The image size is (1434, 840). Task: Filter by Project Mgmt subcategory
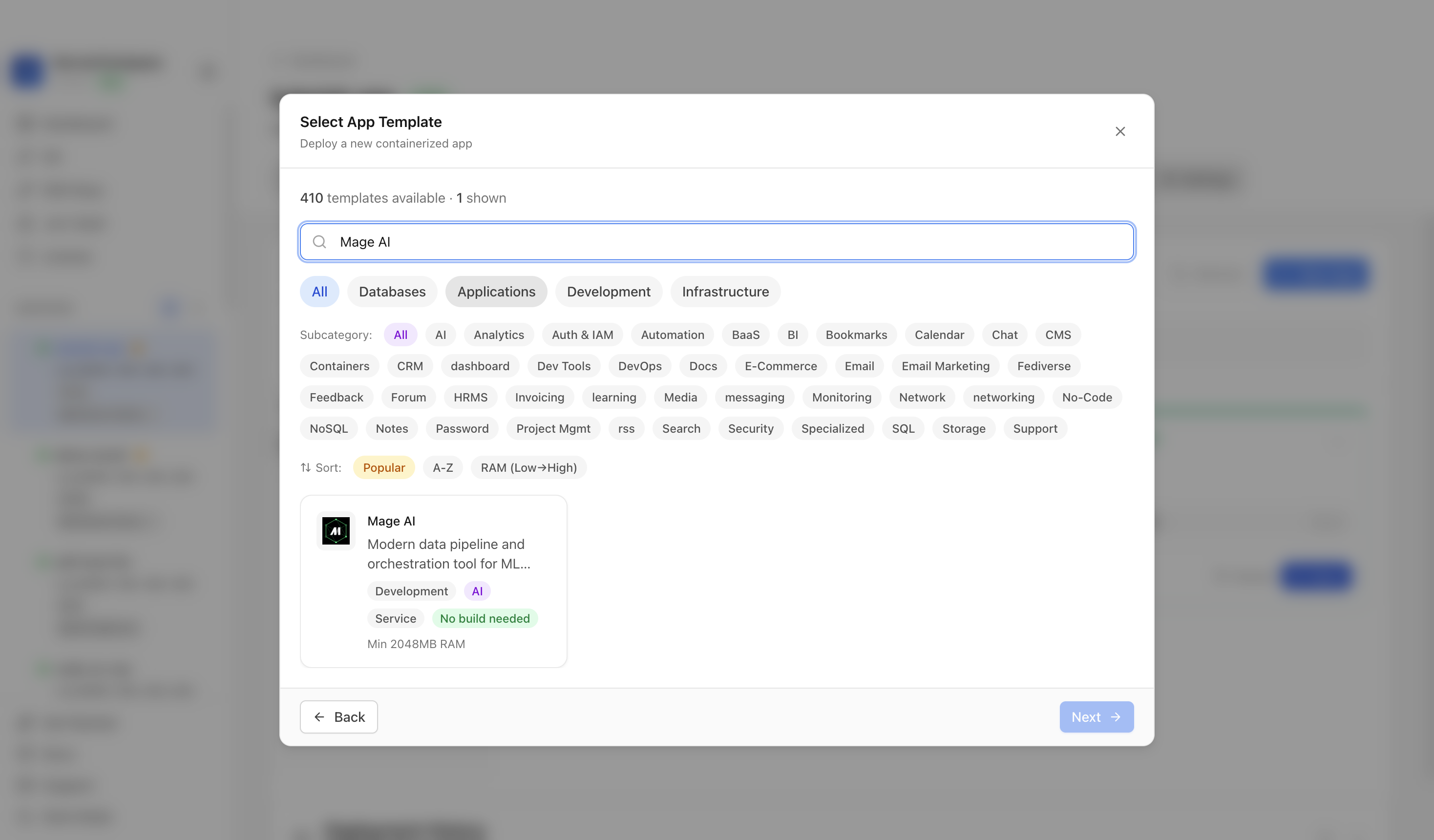(553, 428)
